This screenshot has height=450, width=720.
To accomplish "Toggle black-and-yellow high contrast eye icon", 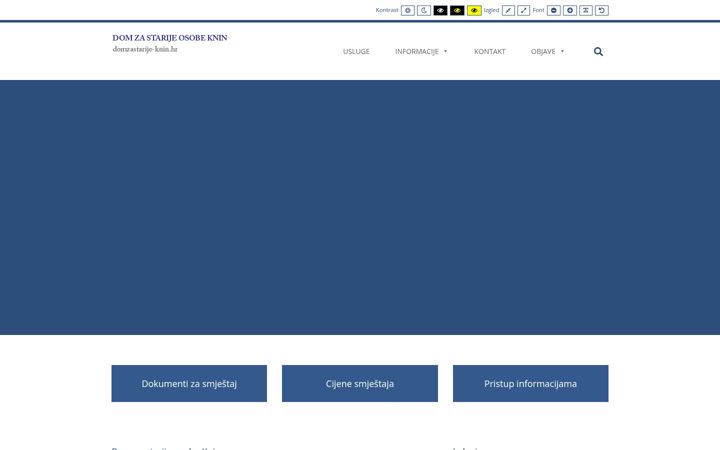I will (457, 11).
